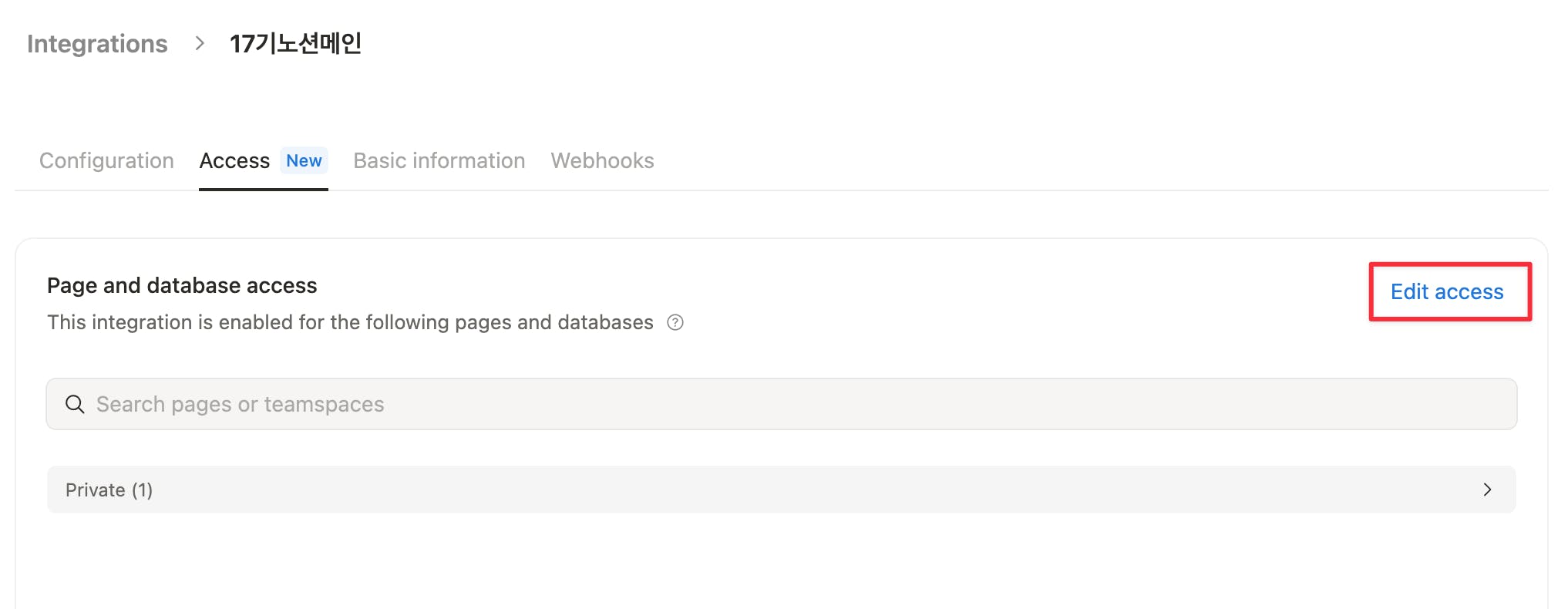Click the Page and database access heading

pos(182,285)
